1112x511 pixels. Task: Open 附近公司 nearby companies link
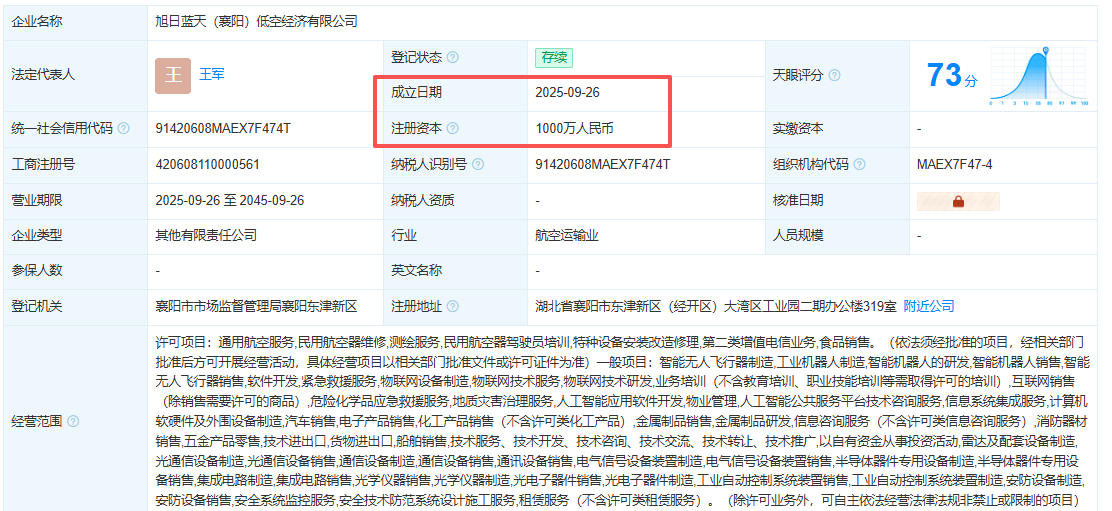pyautogui.click(x=929, y=306)
